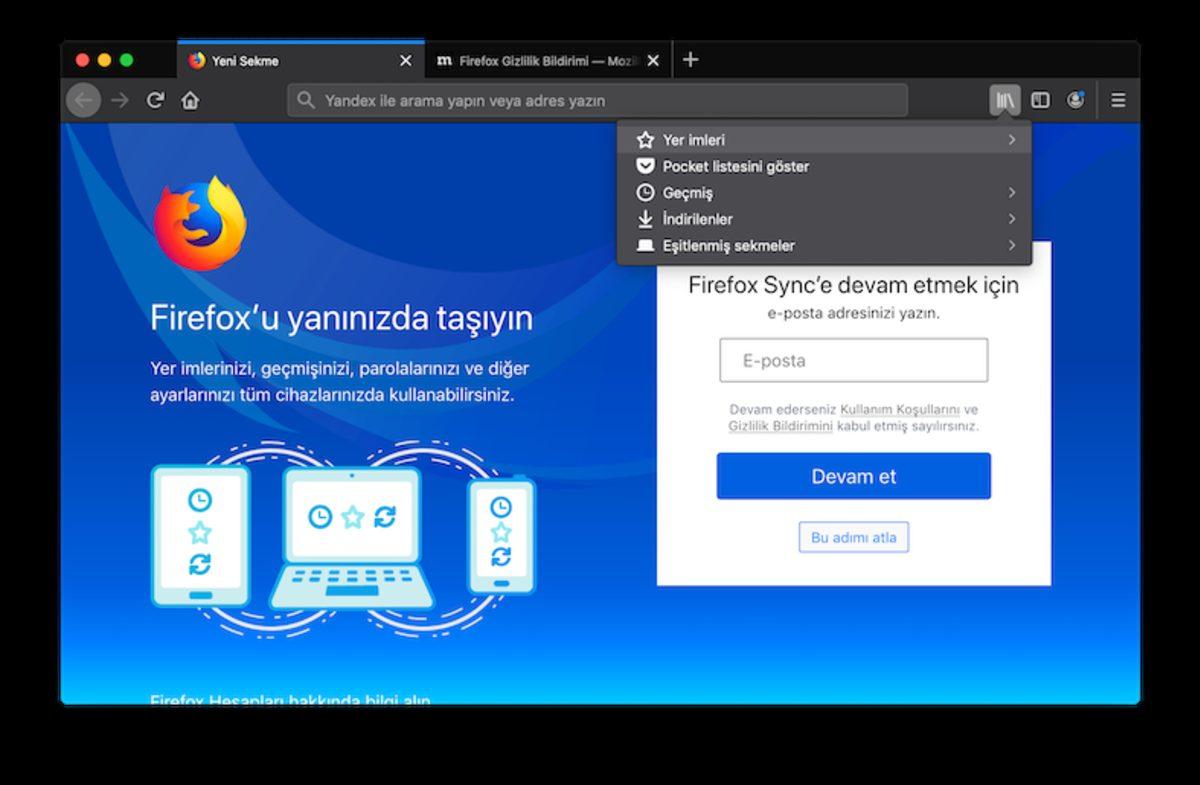Expand the Eşitlenmiş sekmeler submenu
1200x785 pixels.
pos(1011,245)
